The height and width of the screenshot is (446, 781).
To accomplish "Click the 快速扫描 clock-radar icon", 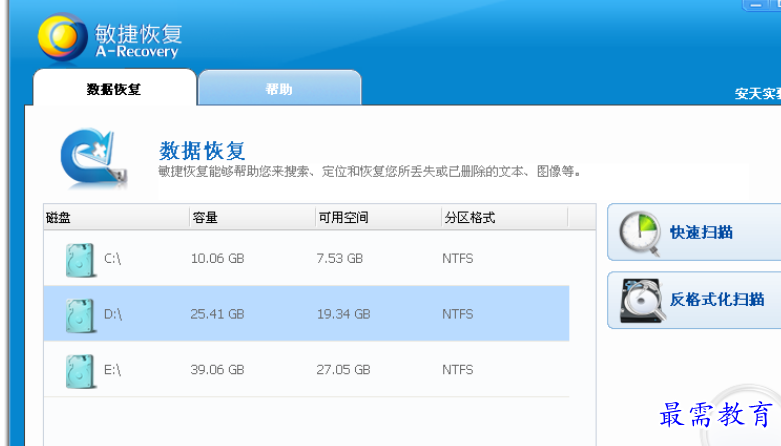I will click(639, 232).
